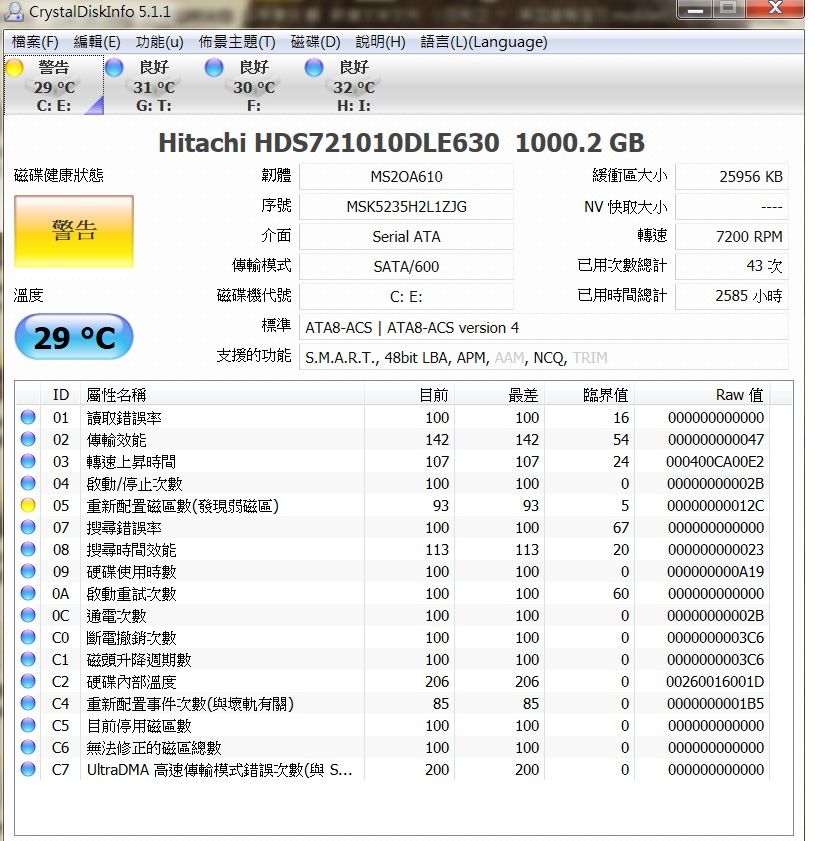Screen dimensions: 815x841
Task: Select the C: E: disk tab with warning
Action: tap(54, 85)
